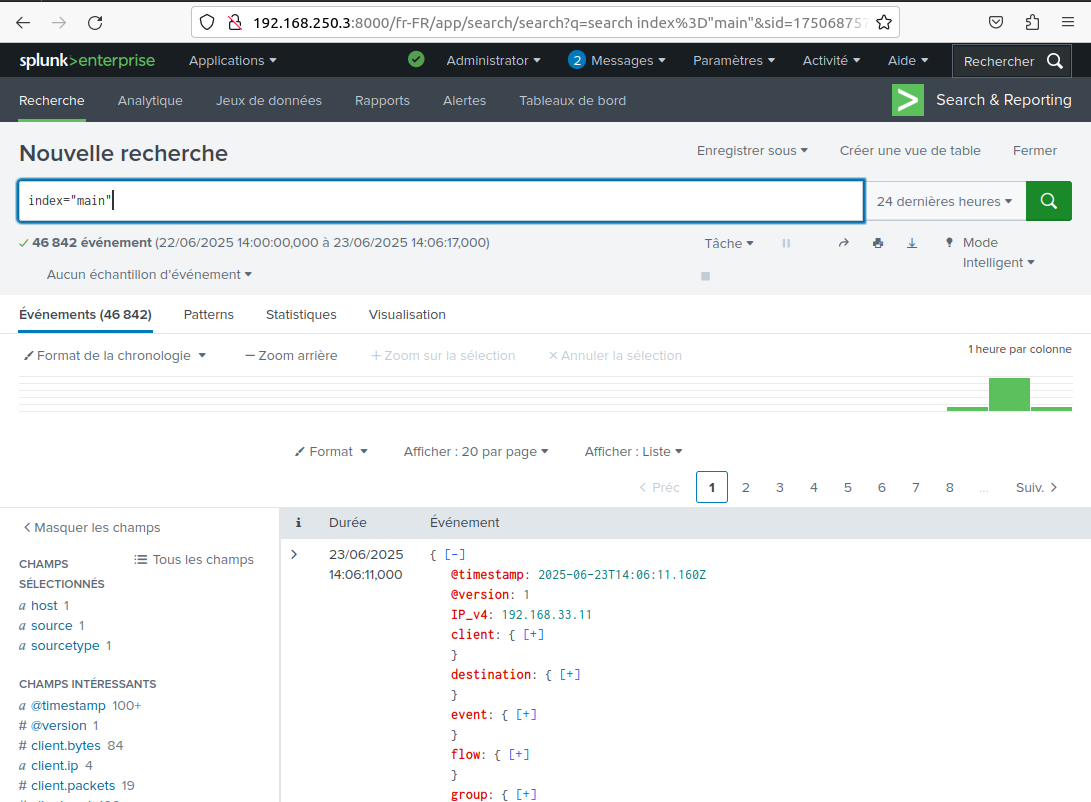Open the Format de la chronologie dropdown
The image size is (1091, 802).
coord(115,355)
